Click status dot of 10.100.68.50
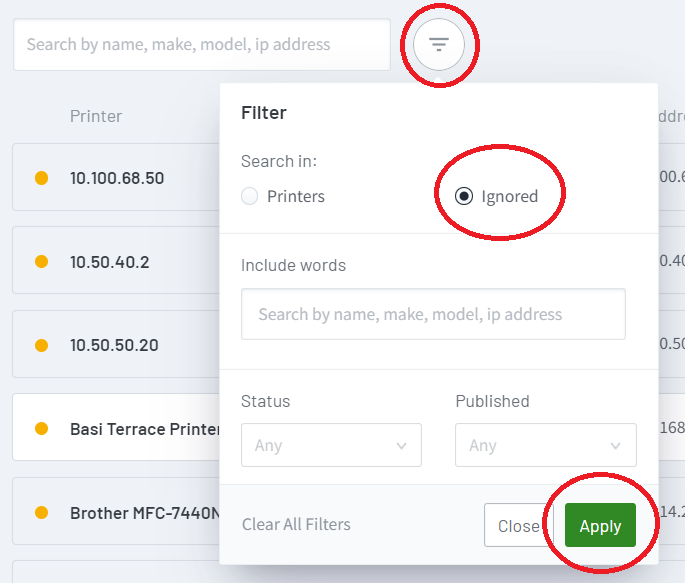Image resolution: width=685 pixels, height=583 pixels. [42, 178]
